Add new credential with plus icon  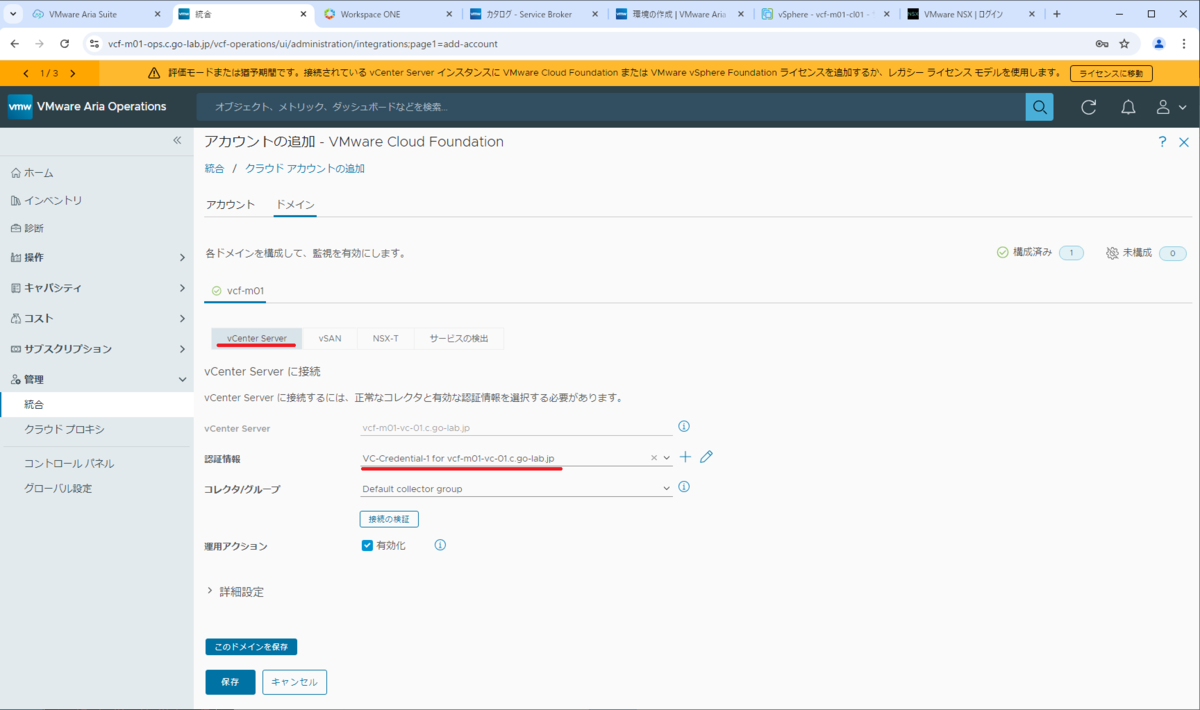tap(685, 457)
